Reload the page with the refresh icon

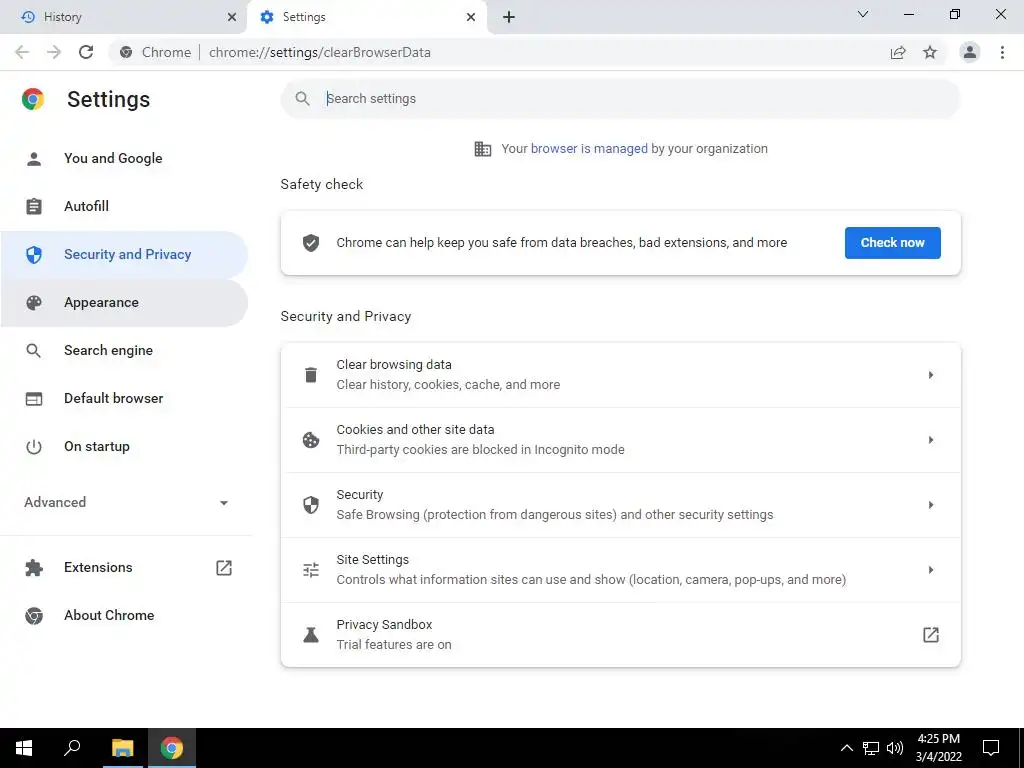86,52
